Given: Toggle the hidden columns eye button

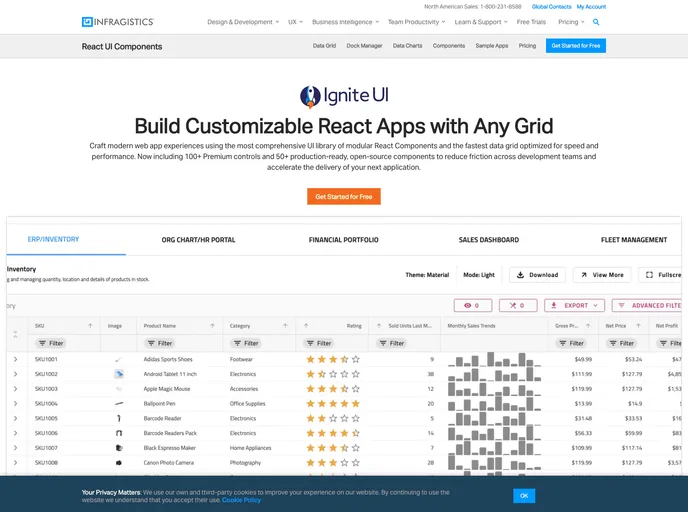Looking at the screenshot, I should (x=473, y=305).
